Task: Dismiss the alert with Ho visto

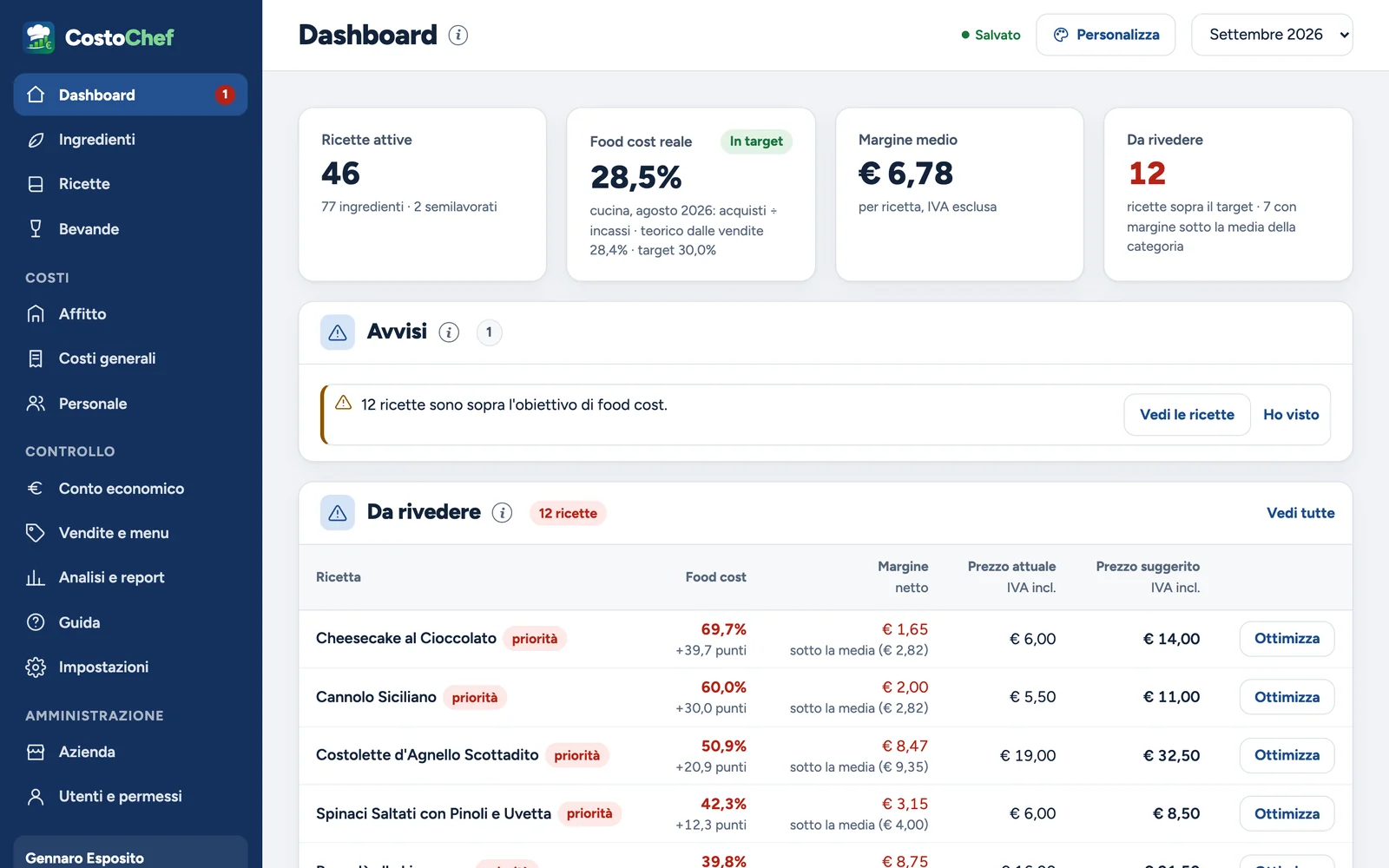Action: pos(1291,415)
